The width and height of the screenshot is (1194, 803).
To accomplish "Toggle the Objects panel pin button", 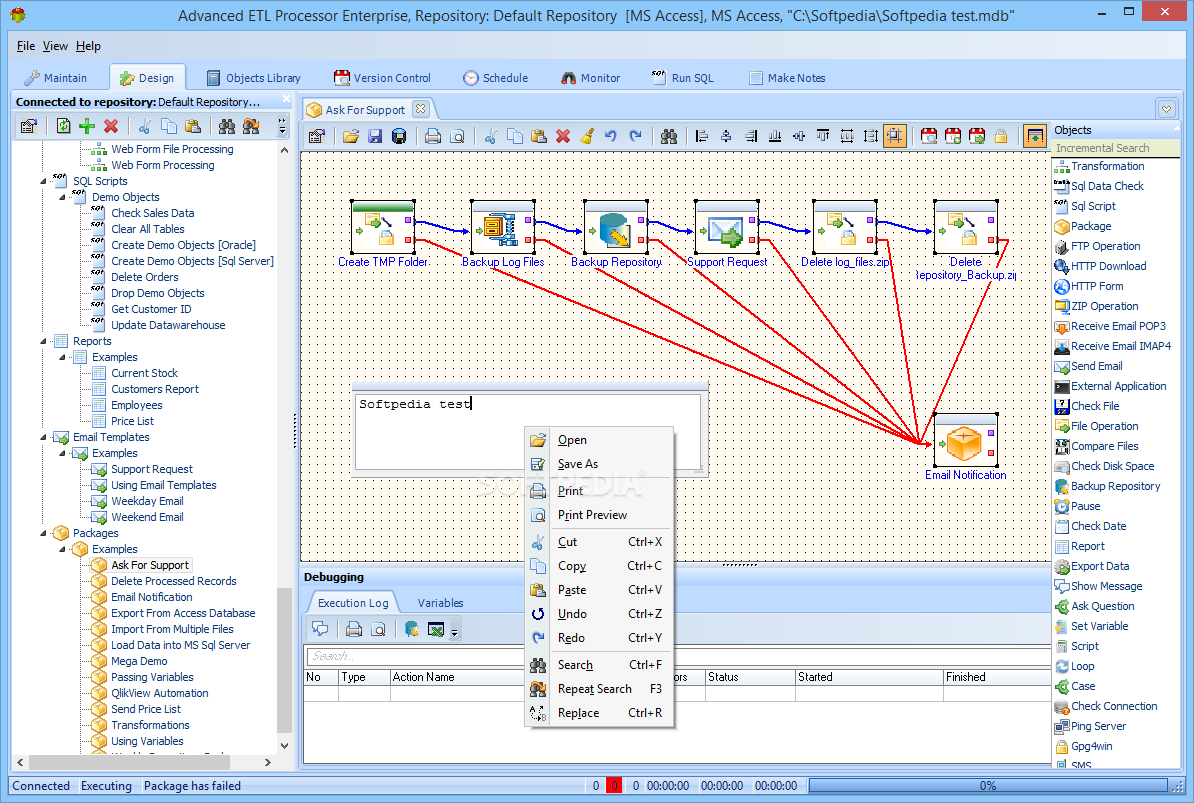I will (1034, 136).
